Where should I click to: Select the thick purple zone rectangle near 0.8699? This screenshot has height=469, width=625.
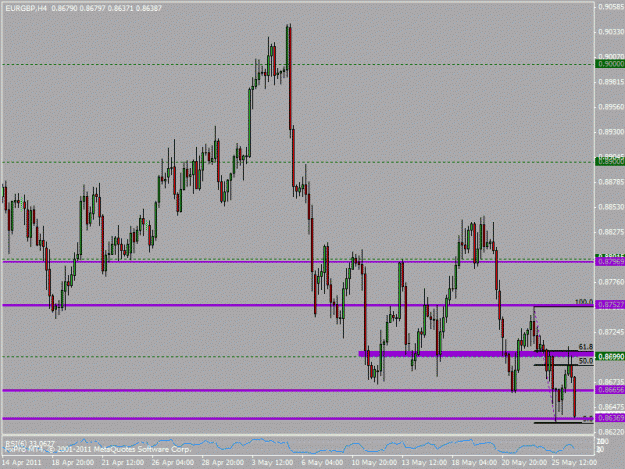[476, 353]
